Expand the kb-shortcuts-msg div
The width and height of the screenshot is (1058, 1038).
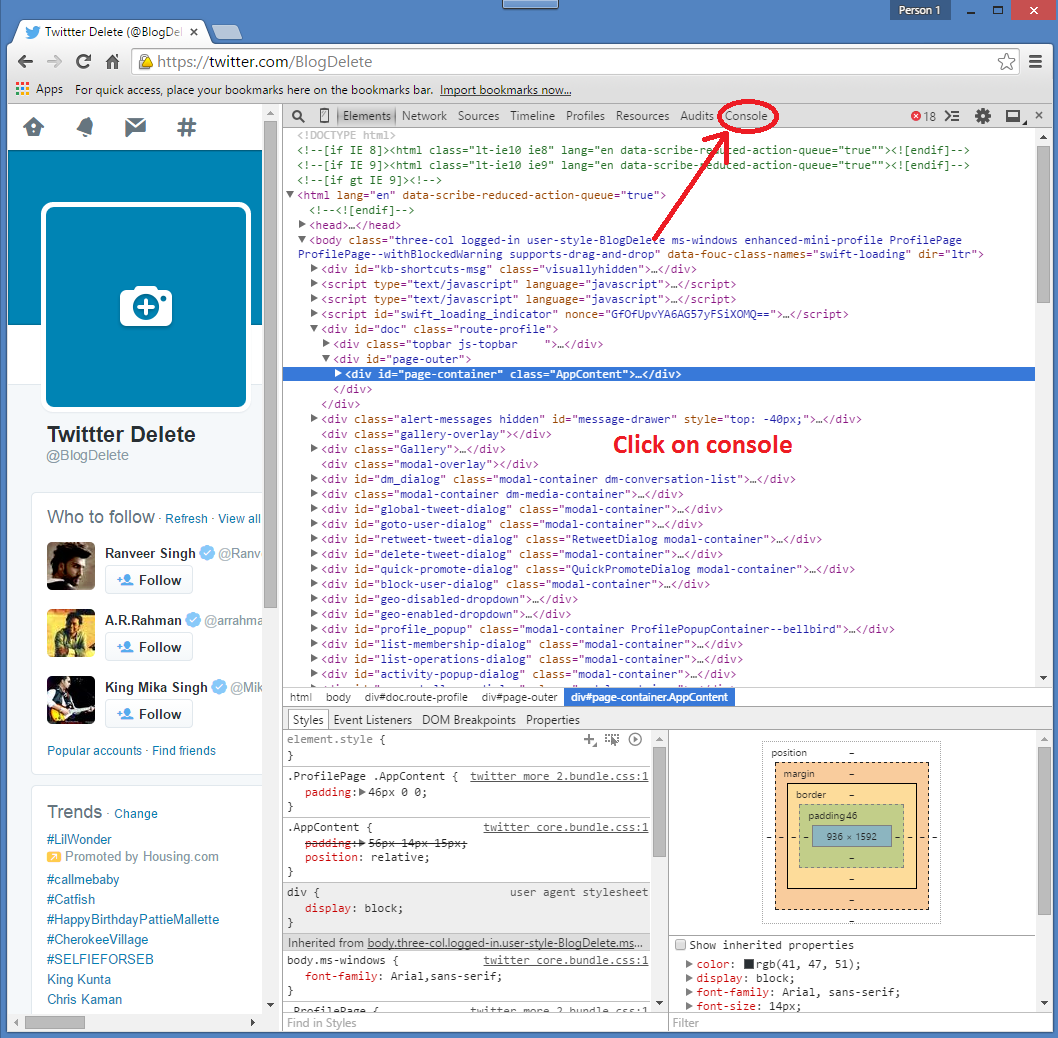coord(314,269)
